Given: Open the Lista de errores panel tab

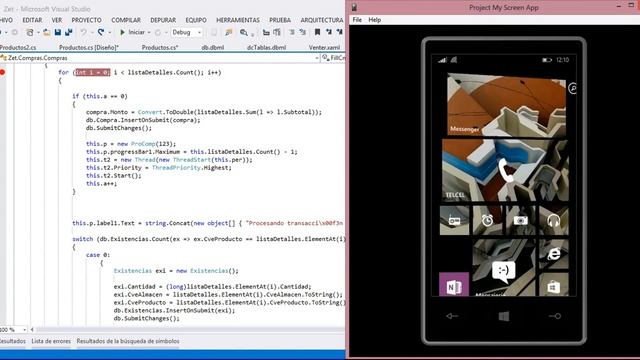Looking at the screenshot, I should click(51, 341).
